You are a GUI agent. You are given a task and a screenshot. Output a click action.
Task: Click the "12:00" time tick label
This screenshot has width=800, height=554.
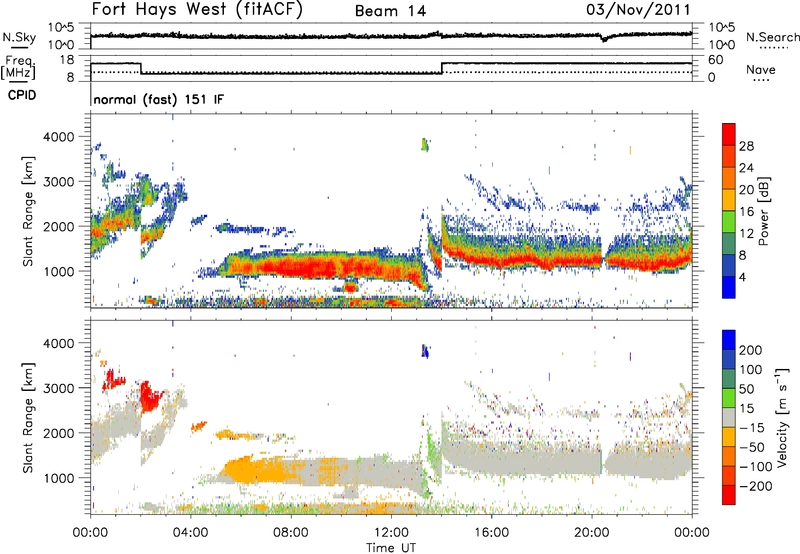[391, 533]
